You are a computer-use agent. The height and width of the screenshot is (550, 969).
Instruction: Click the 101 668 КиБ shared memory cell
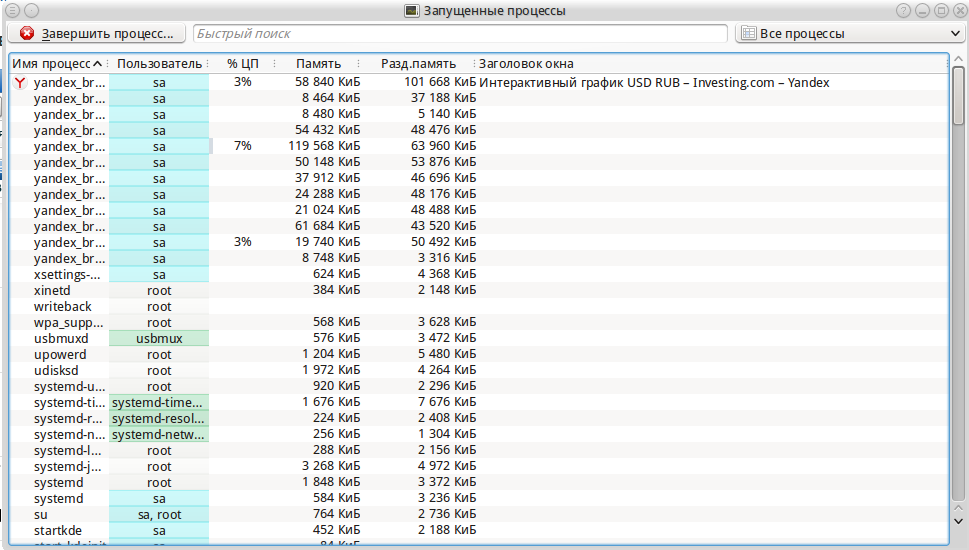(440, 82)
